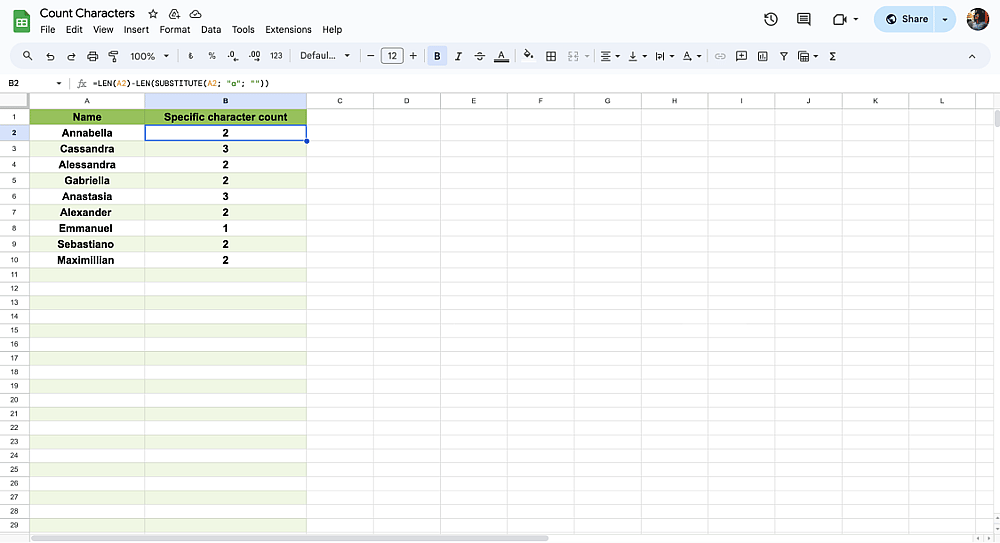
Task: Select the Specific character count header cell
Action: 226,117
